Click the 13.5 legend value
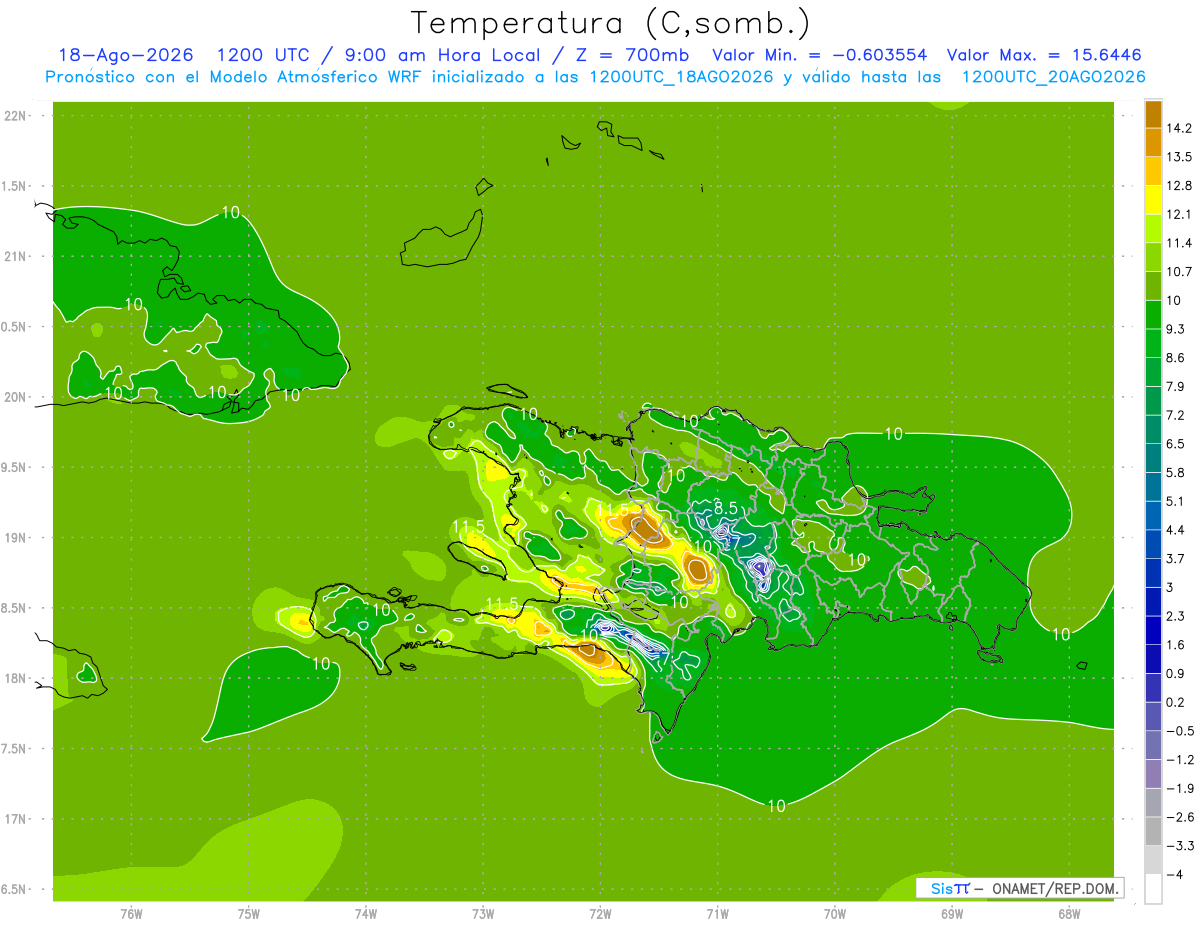The height and width of the screenshot is (927, 1200). (x=1179, y=157)
